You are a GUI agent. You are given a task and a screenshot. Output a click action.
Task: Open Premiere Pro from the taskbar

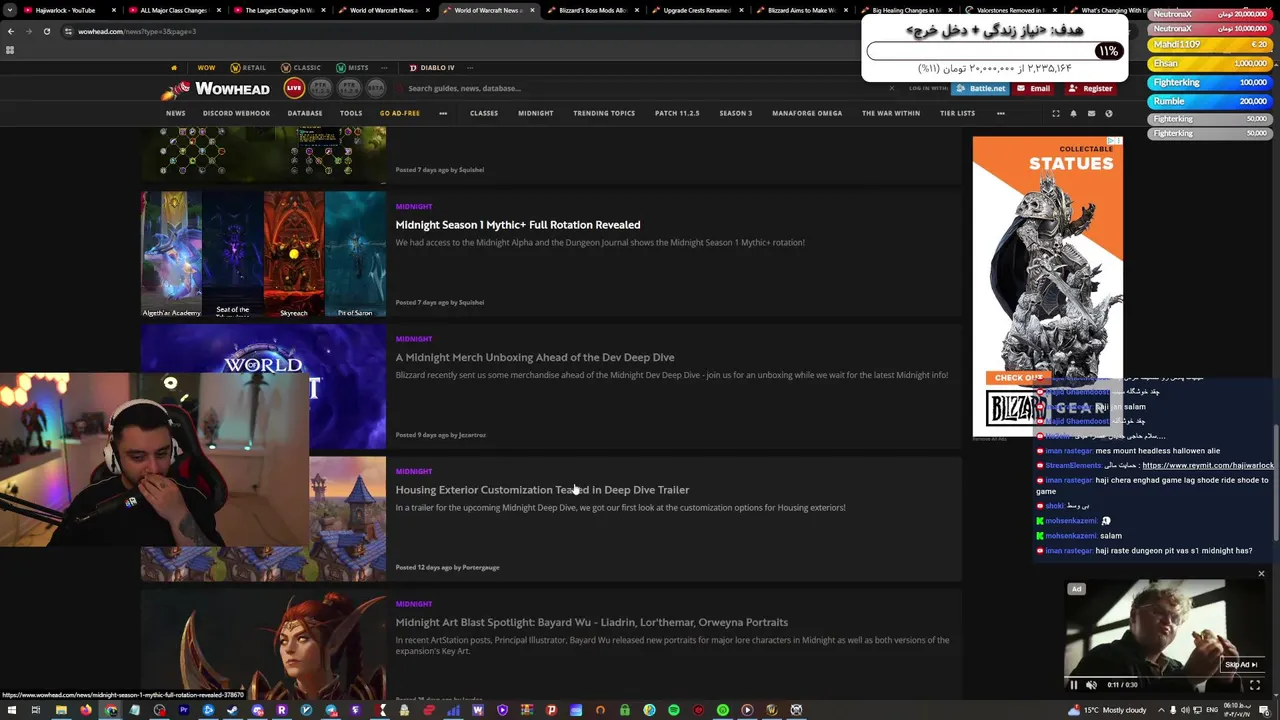184,710
